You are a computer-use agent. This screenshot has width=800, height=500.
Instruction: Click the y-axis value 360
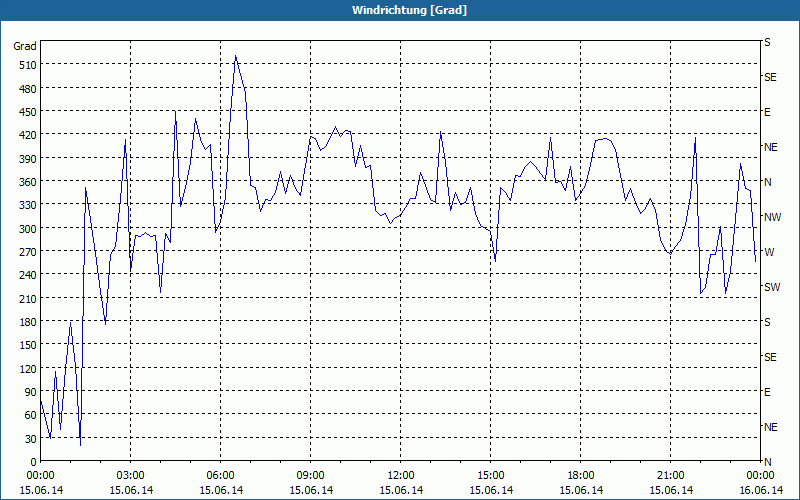(28, 182)
